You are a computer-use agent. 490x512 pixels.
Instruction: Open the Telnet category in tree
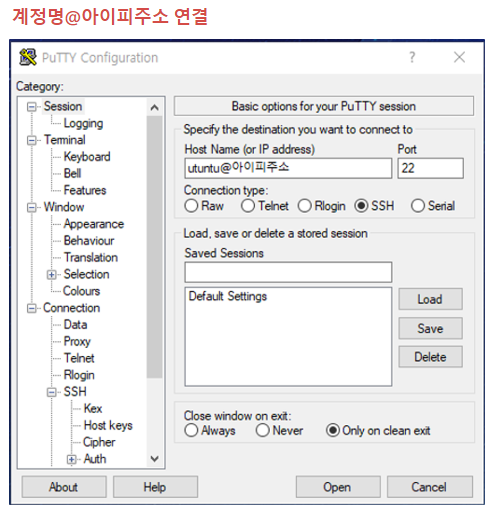point(79,358)
